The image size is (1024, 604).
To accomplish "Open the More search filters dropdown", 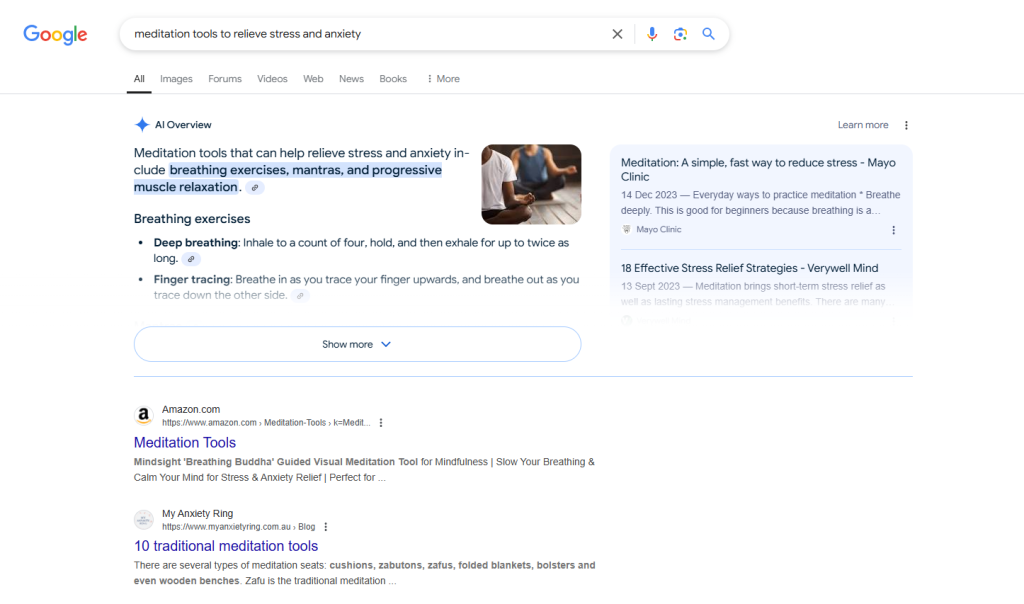I will tap(442, 79).
